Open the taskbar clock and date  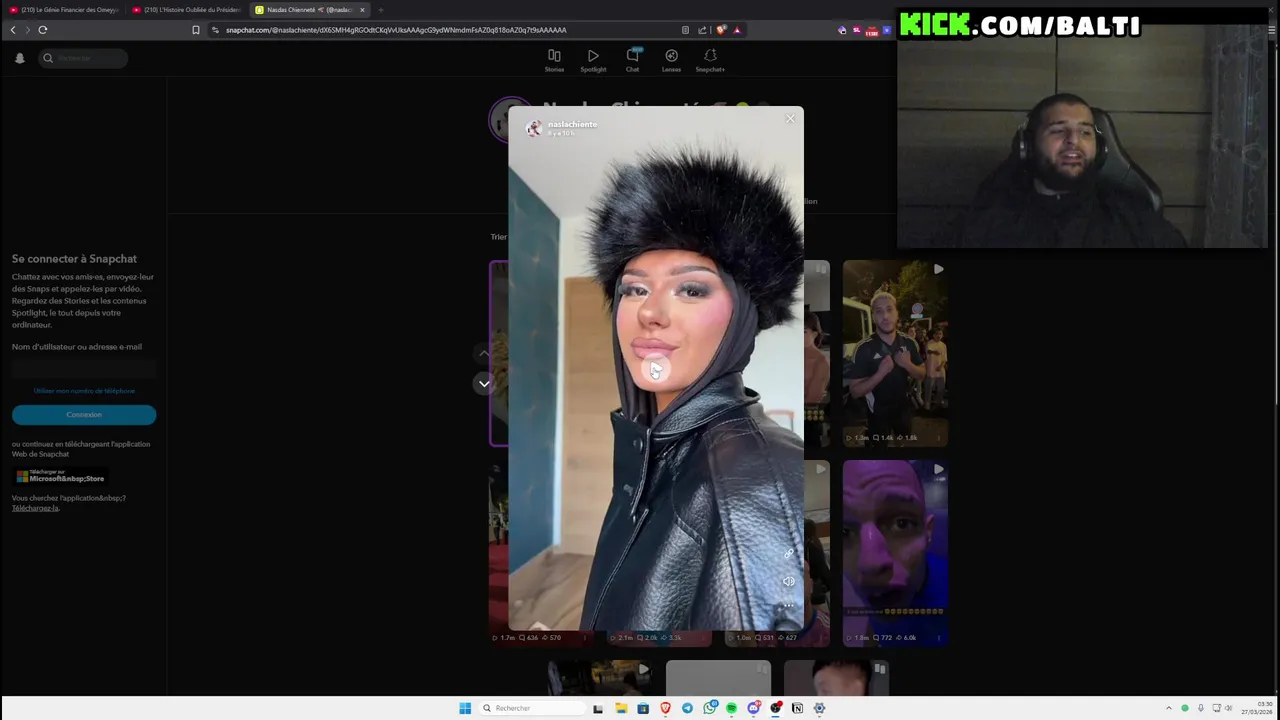[x=1258, y=708]
